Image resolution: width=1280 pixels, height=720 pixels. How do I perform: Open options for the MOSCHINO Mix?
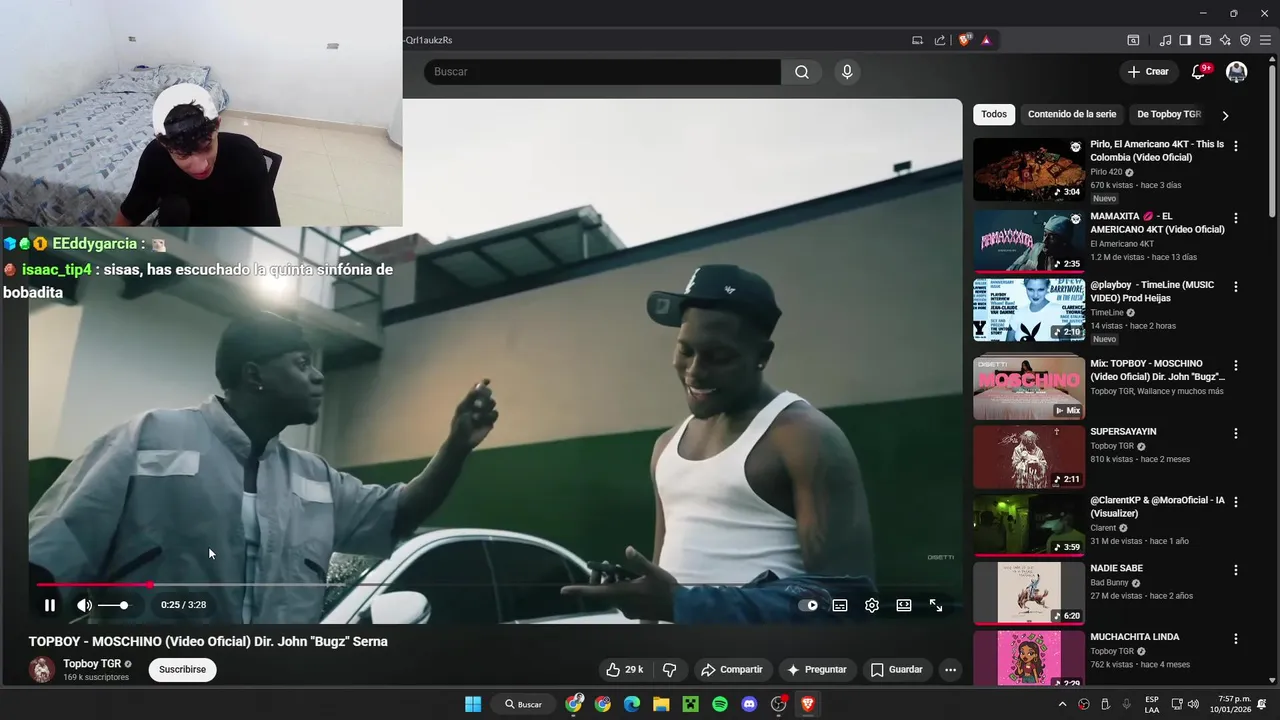(1236, 366)
